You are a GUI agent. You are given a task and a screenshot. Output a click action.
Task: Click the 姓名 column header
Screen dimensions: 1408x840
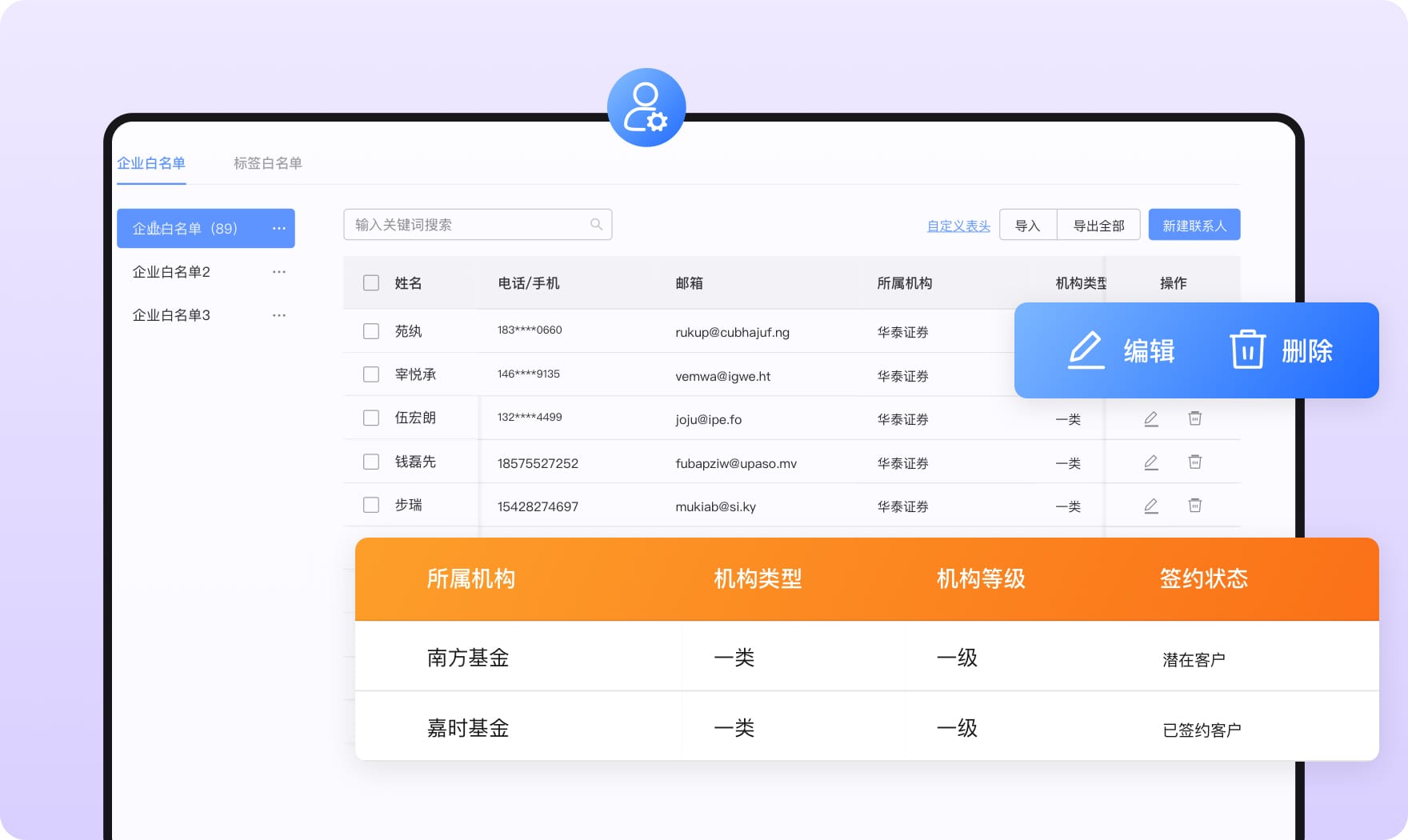[x=408, y=283]
